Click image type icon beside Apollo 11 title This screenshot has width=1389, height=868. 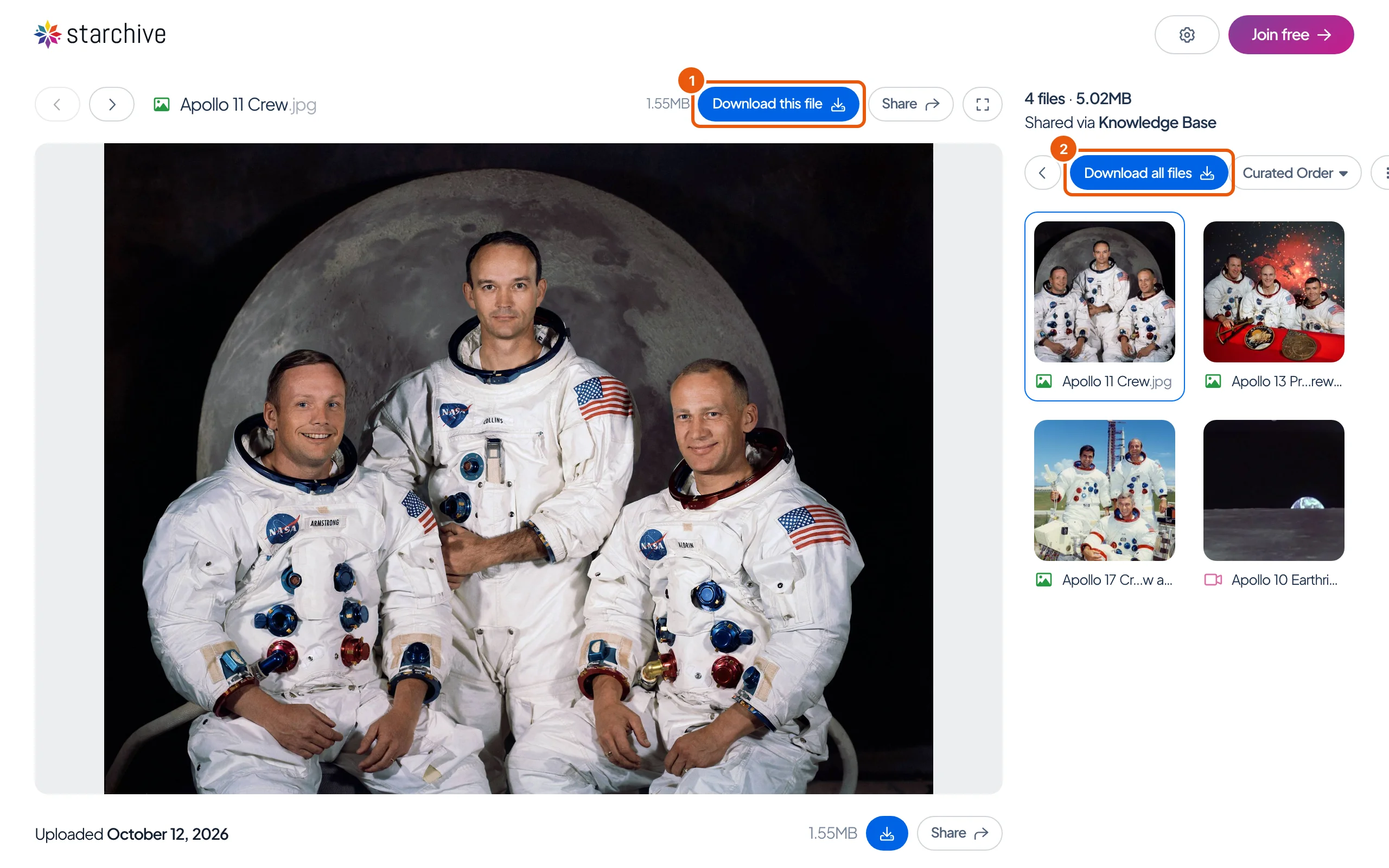click(161, 105)
